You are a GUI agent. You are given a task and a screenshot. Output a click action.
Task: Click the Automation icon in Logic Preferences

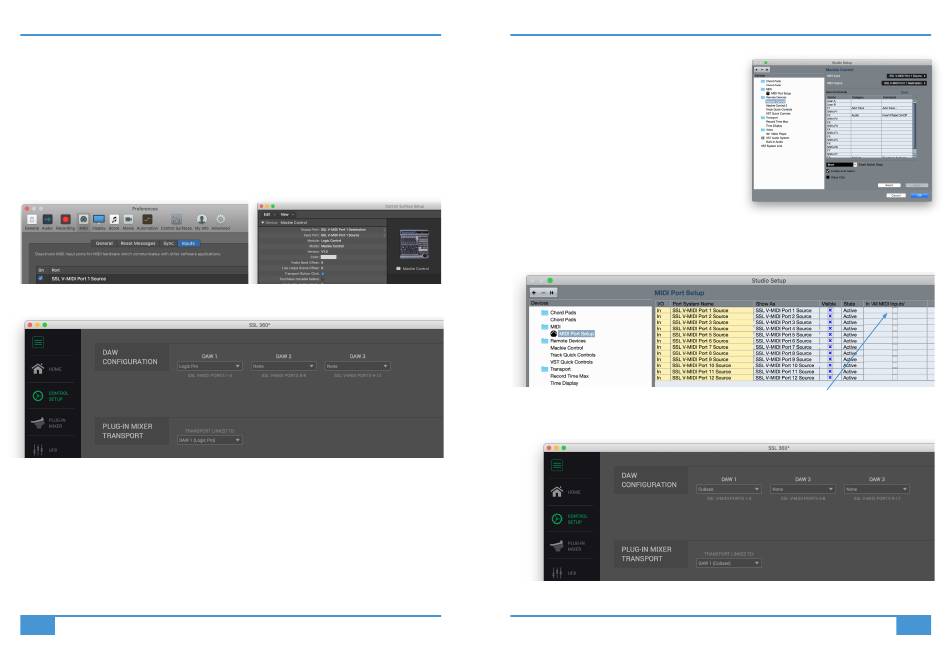pos(147,220)
